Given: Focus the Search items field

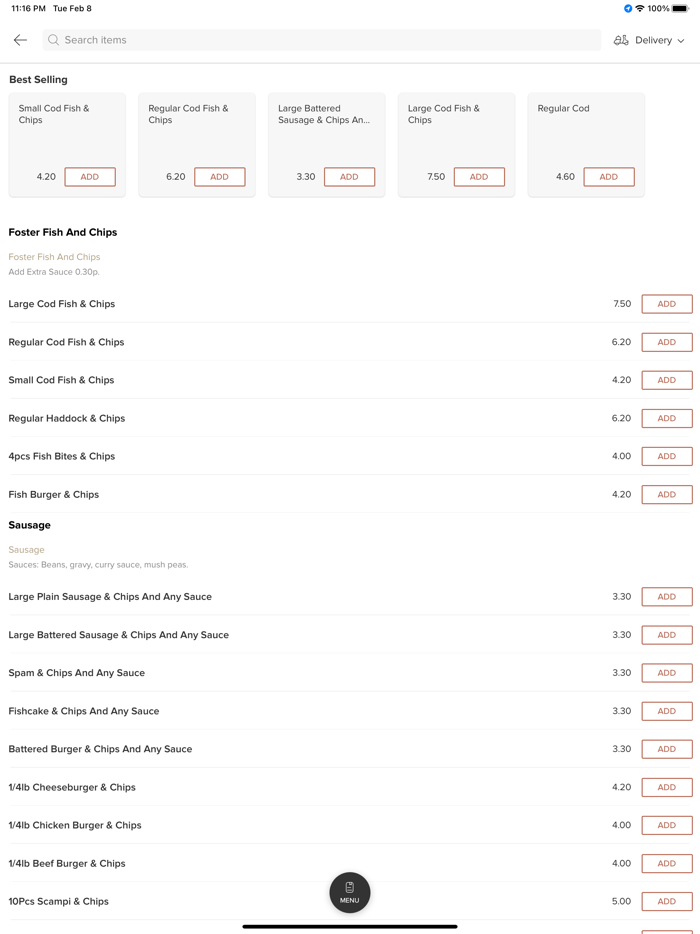Looking at the screenshot, I should 320,40.
